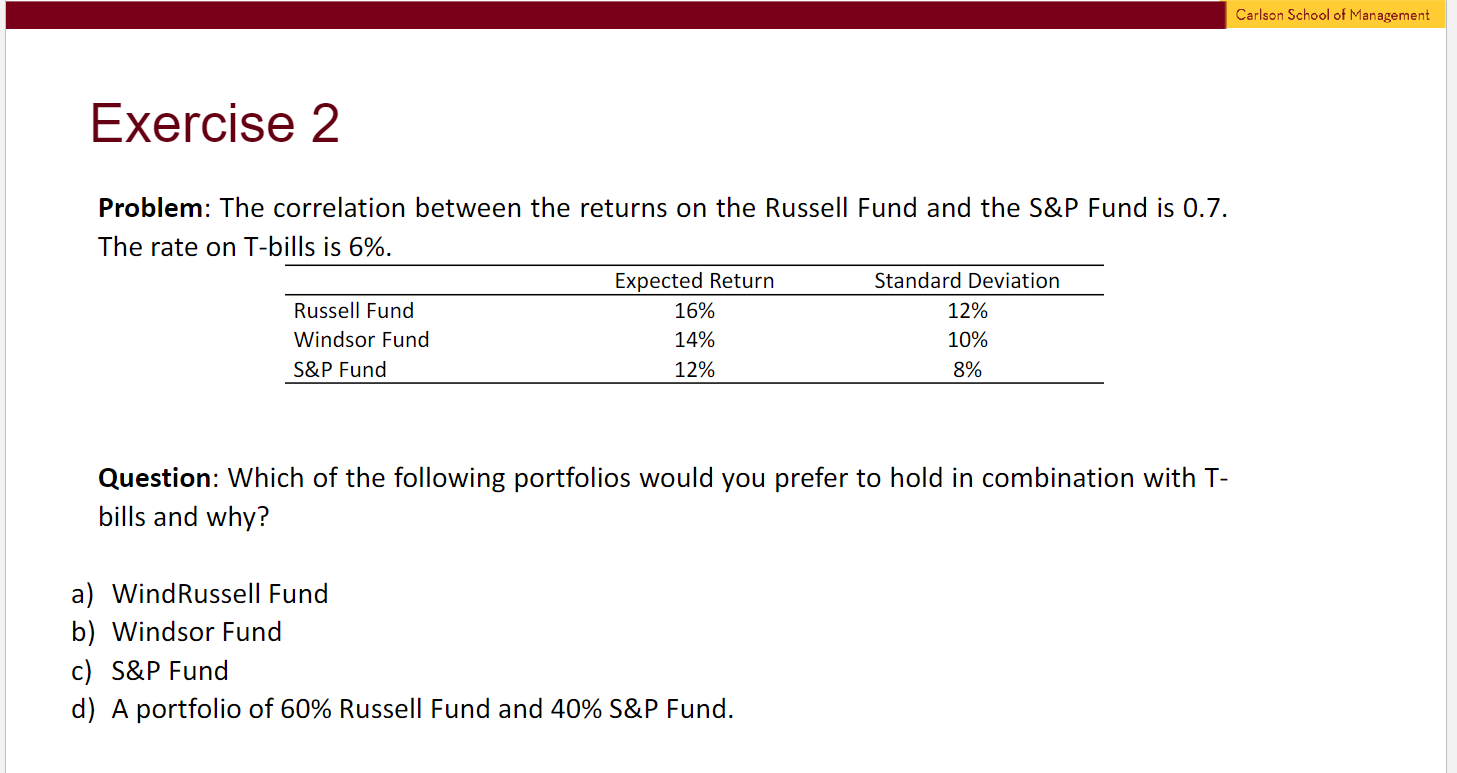Image resolution: width=1457 pixels, height=773 pixels.
Task: Choose answer option c) S&P Fund
Action: click(x=150, y=670)
